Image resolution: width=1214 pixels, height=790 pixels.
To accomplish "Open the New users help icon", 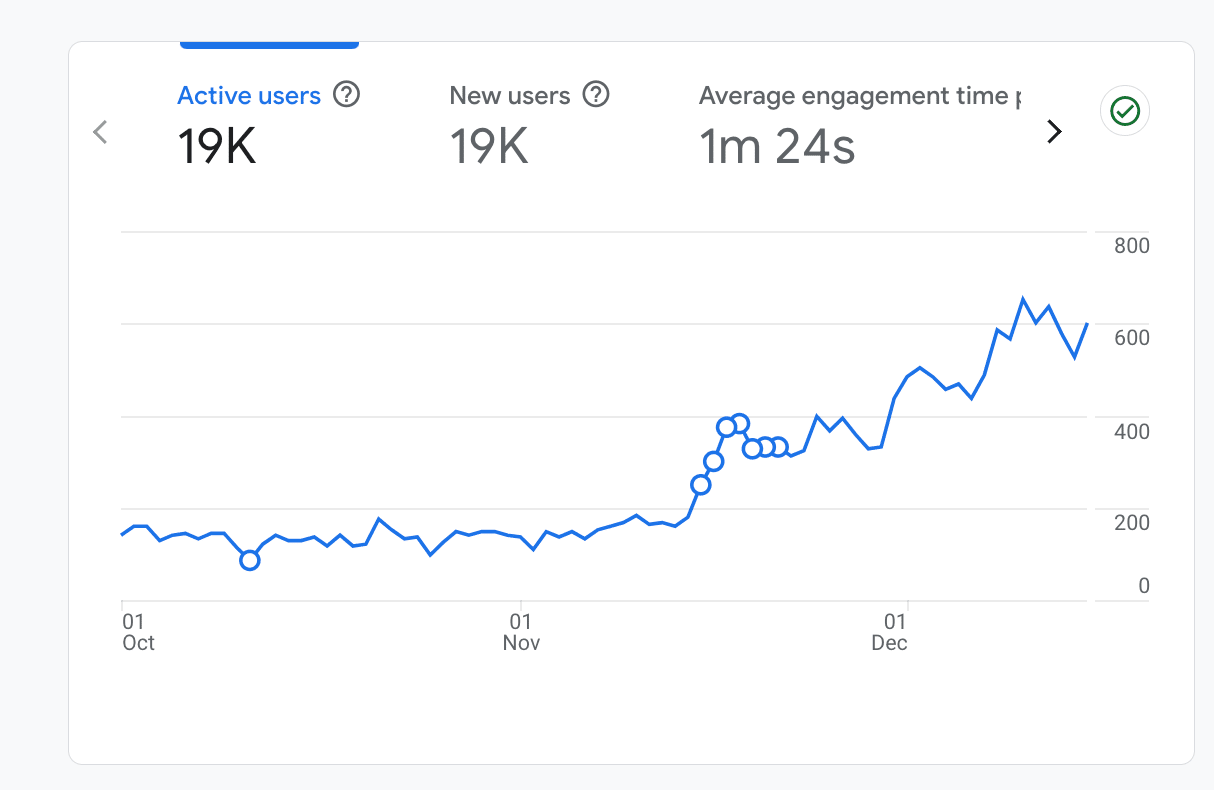I will click(x=596, y=95).
